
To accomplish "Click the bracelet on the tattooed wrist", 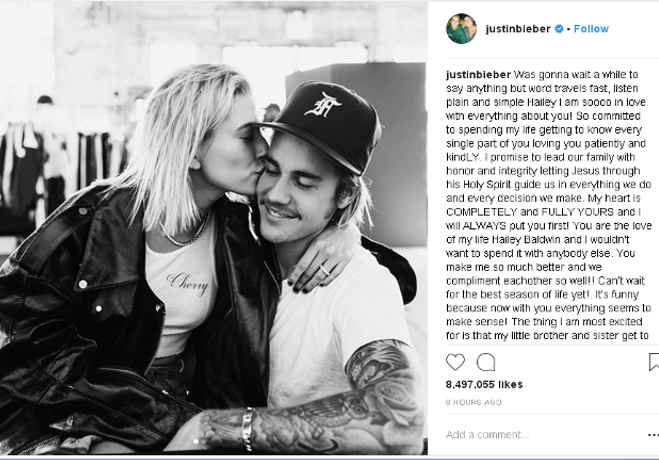I will coord(248,429).
